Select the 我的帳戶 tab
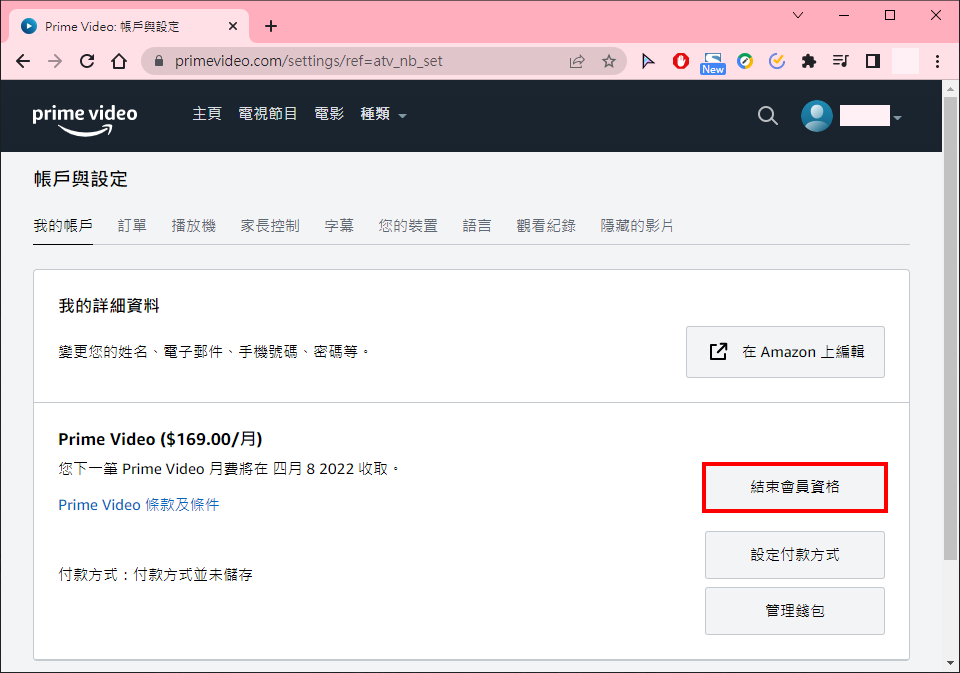 [63, 226]
